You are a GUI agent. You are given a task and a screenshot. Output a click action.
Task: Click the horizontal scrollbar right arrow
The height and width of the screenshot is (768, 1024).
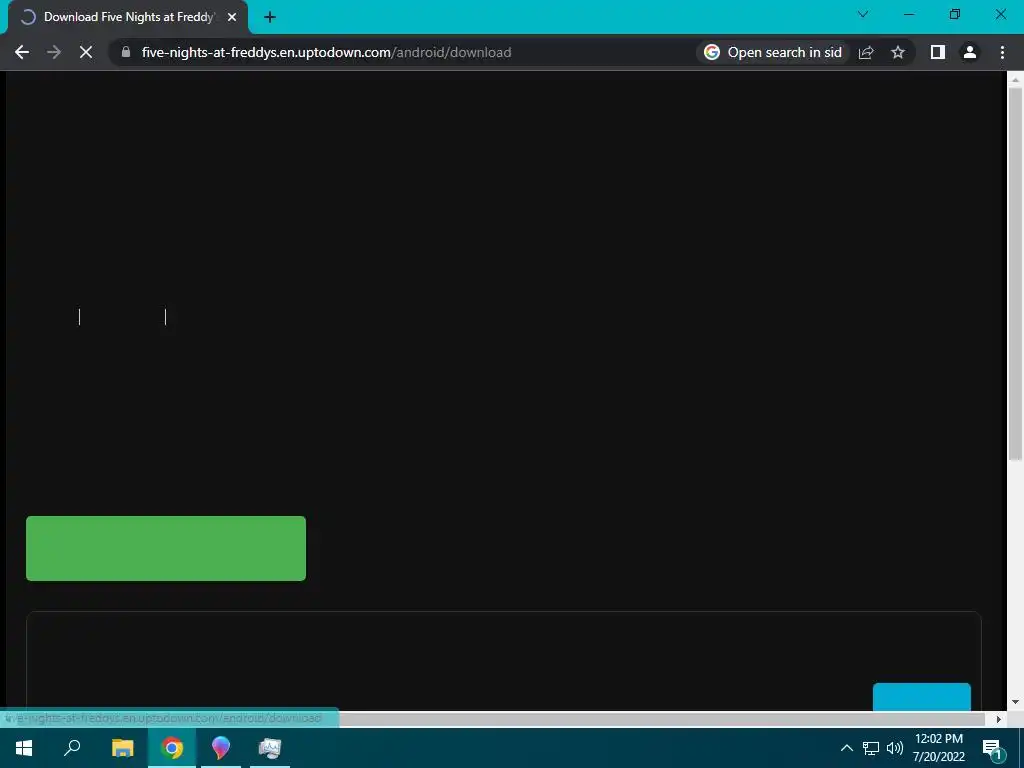pyautogui.click(x=999, y=719)
